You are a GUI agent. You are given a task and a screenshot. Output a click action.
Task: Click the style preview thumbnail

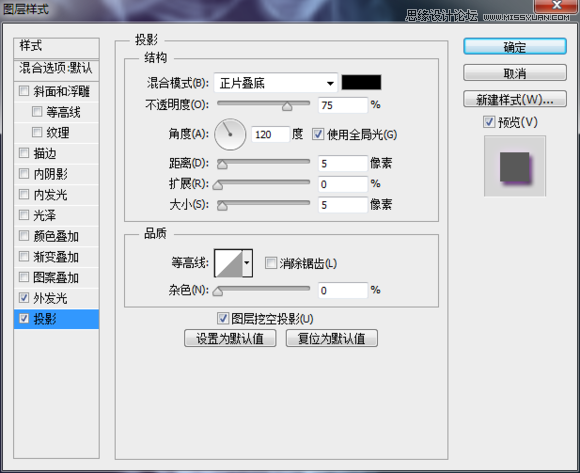pos(515,166)
